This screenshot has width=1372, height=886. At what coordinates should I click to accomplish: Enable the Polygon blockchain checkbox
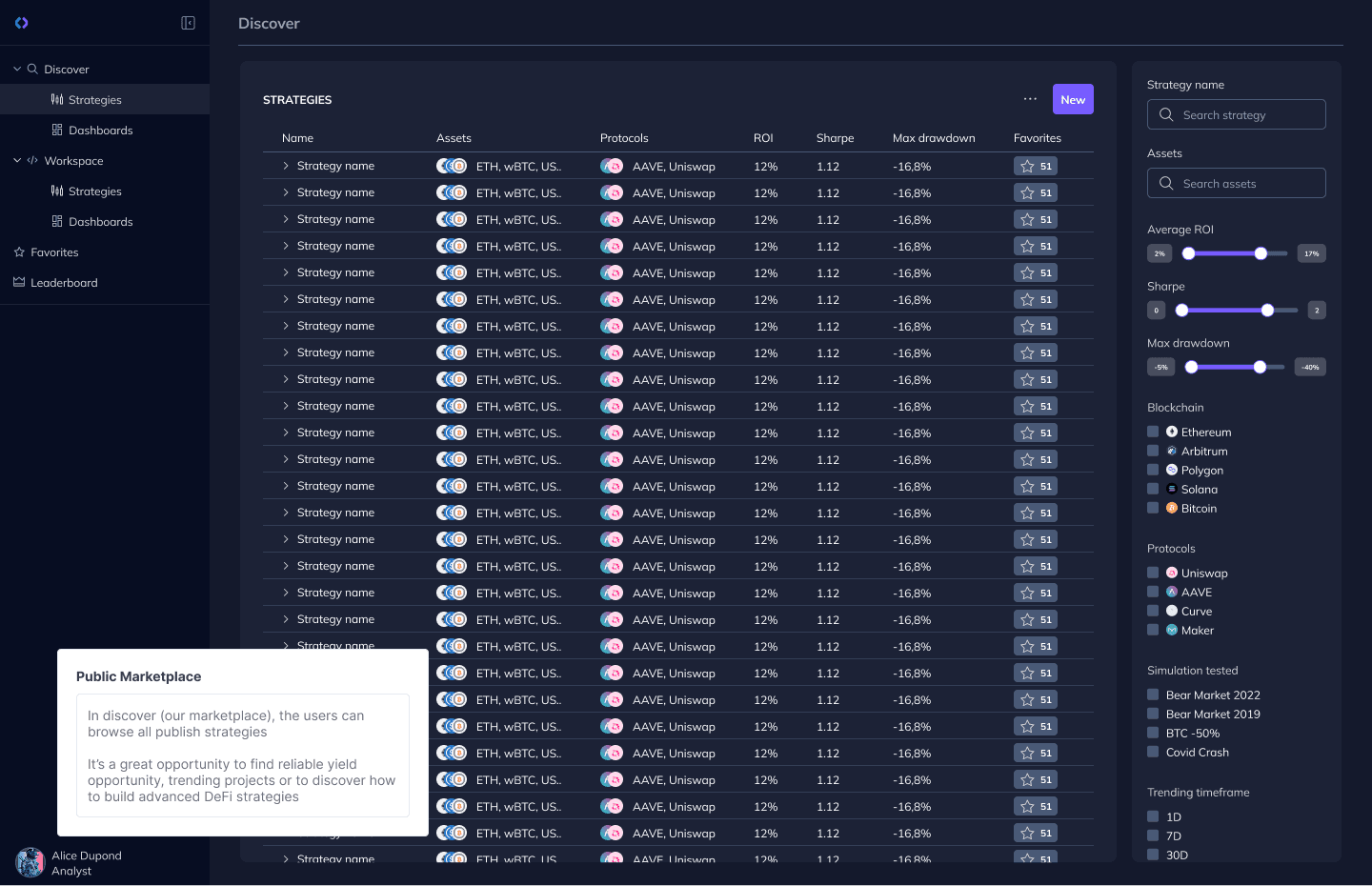(1153, 470)
